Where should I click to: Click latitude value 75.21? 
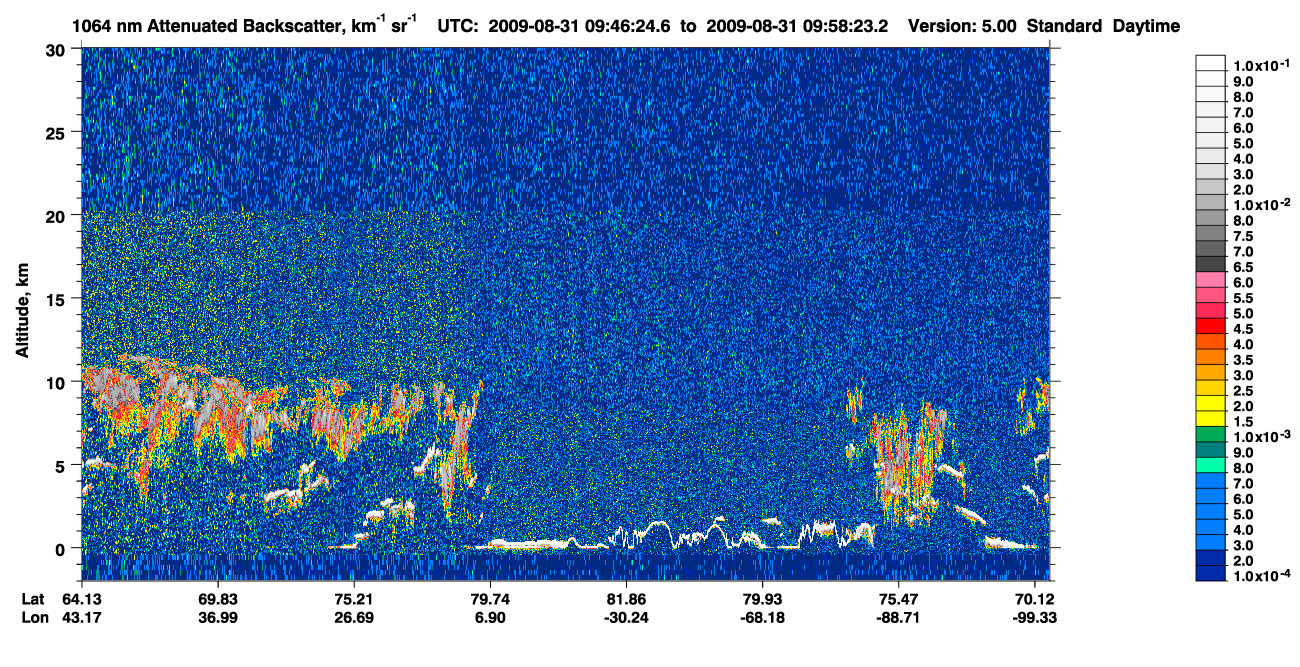pyautogui.click(x=354, y=598)
